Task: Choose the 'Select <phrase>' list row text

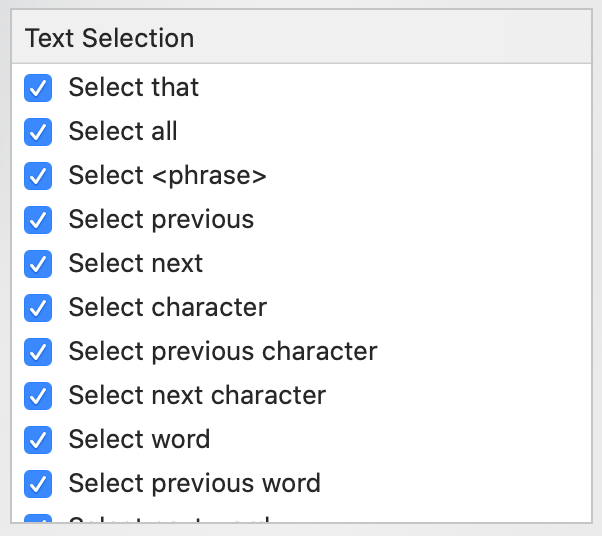Action: click(167, 176)
